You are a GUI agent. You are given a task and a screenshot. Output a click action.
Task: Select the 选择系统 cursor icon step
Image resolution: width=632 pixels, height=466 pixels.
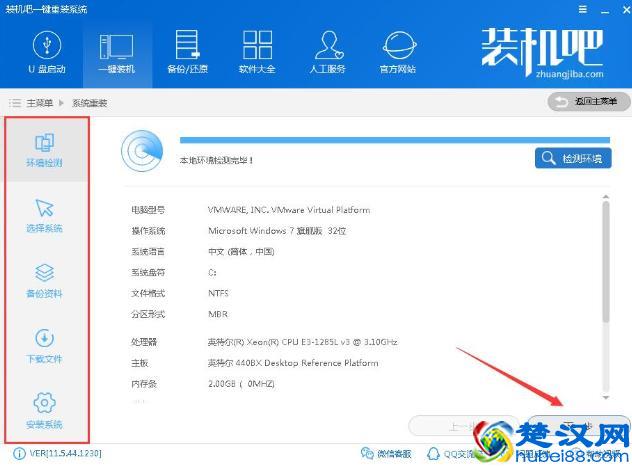(x=45, y=216)
